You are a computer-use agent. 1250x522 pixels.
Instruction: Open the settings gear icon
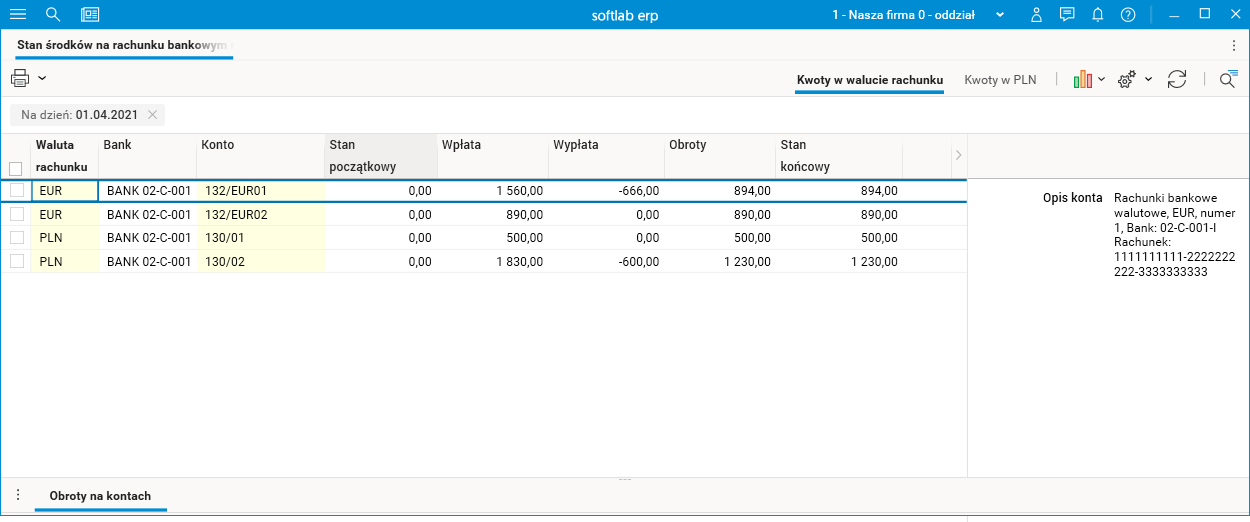1127,80
